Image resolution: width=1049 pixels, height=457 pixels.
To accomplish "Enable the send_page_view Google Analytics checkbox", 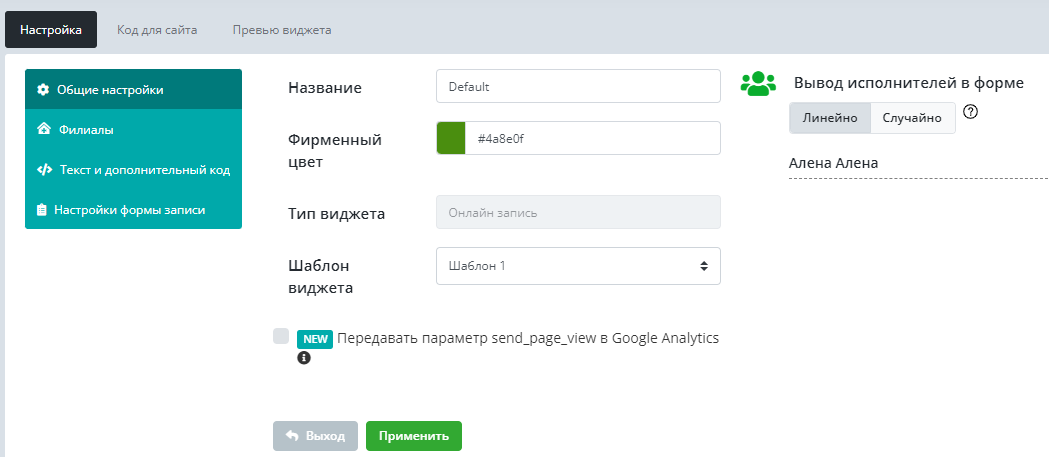I will coord(281,336).
